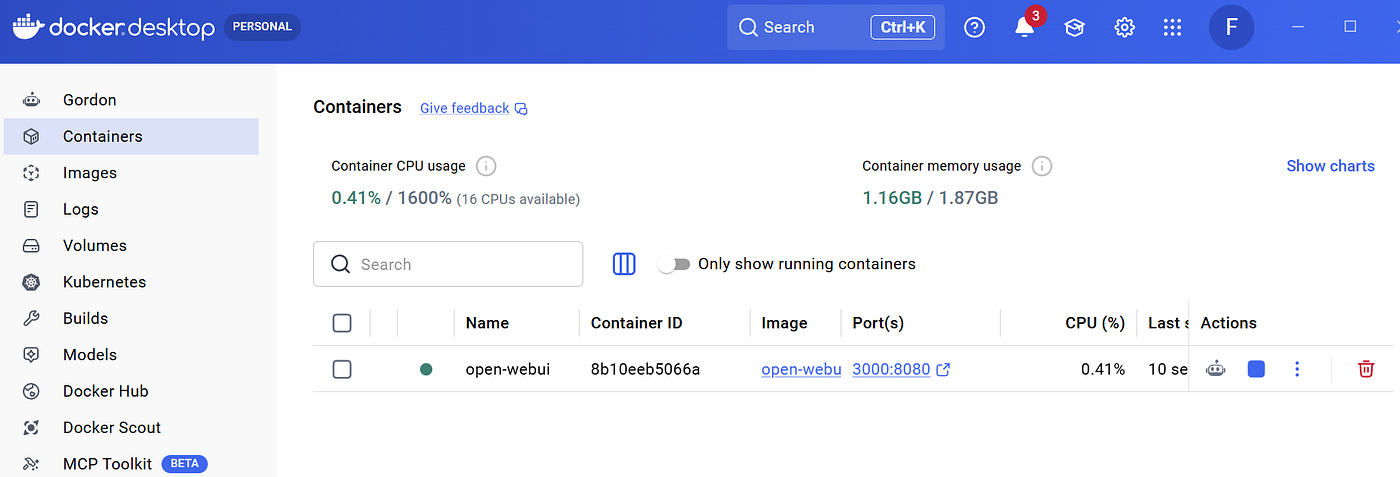
Task: Open the Learning center graduation cap icon
Action: [x=1074, y=28]
